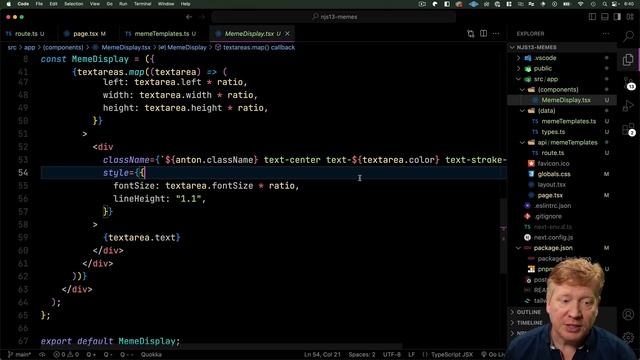Open the Go menu
Image resolution: width=640 pixels, height=360 pixels.
109,4
